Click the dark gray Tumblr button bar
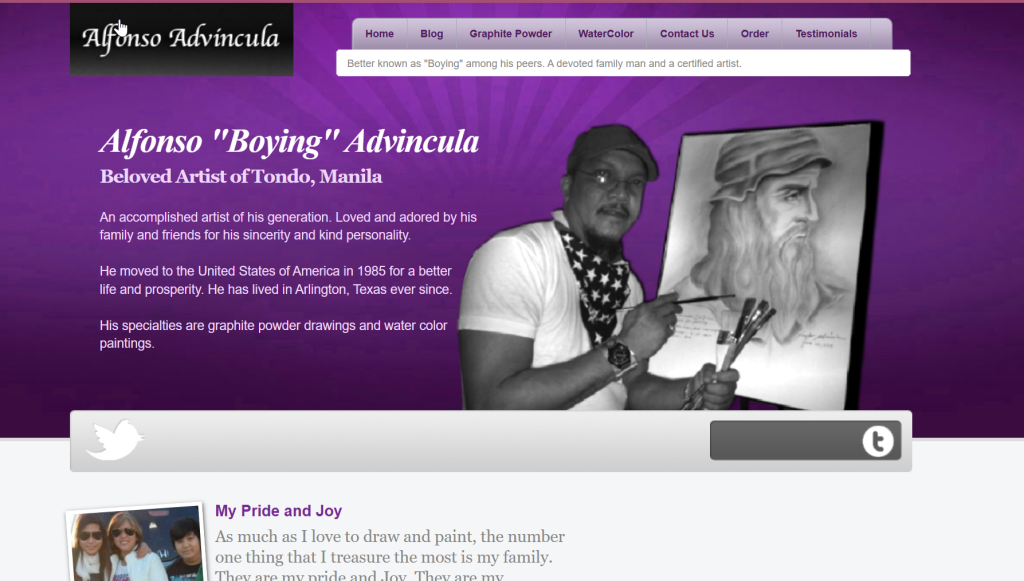The image size is (1024, 581). point(805,441)
